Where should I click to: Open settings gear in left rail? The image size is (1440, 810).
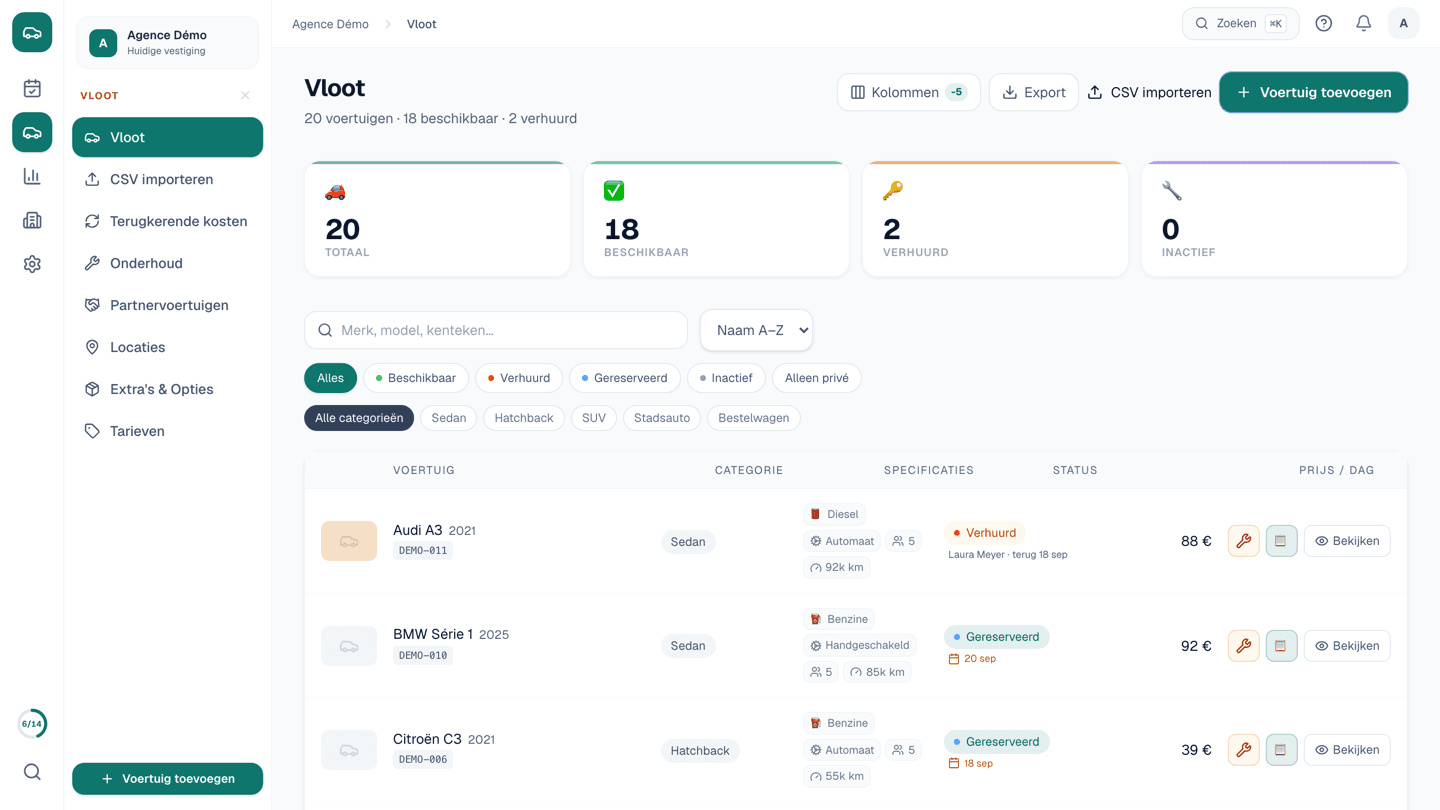(32, 264)
